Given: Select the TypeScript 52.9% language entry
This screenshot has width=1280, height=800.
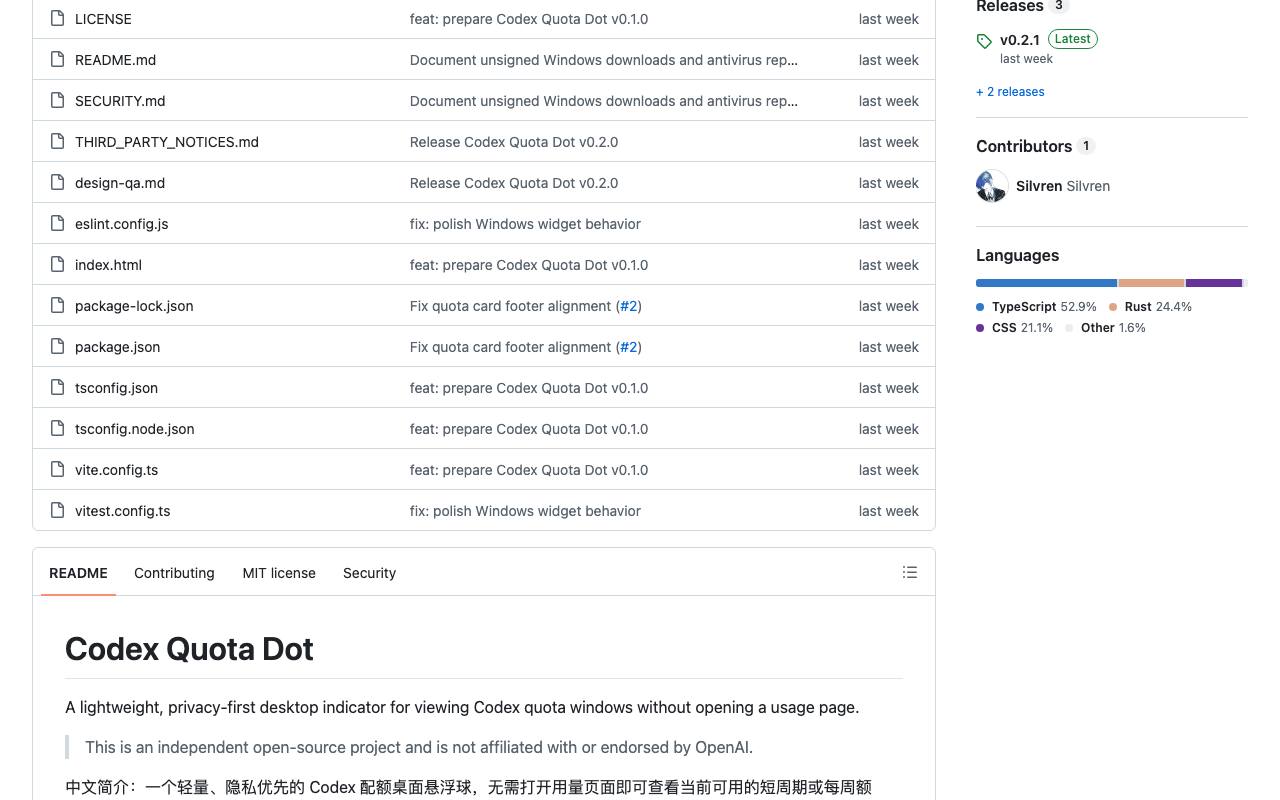Looking at the screenshot, I should [x=1036, y=307].
